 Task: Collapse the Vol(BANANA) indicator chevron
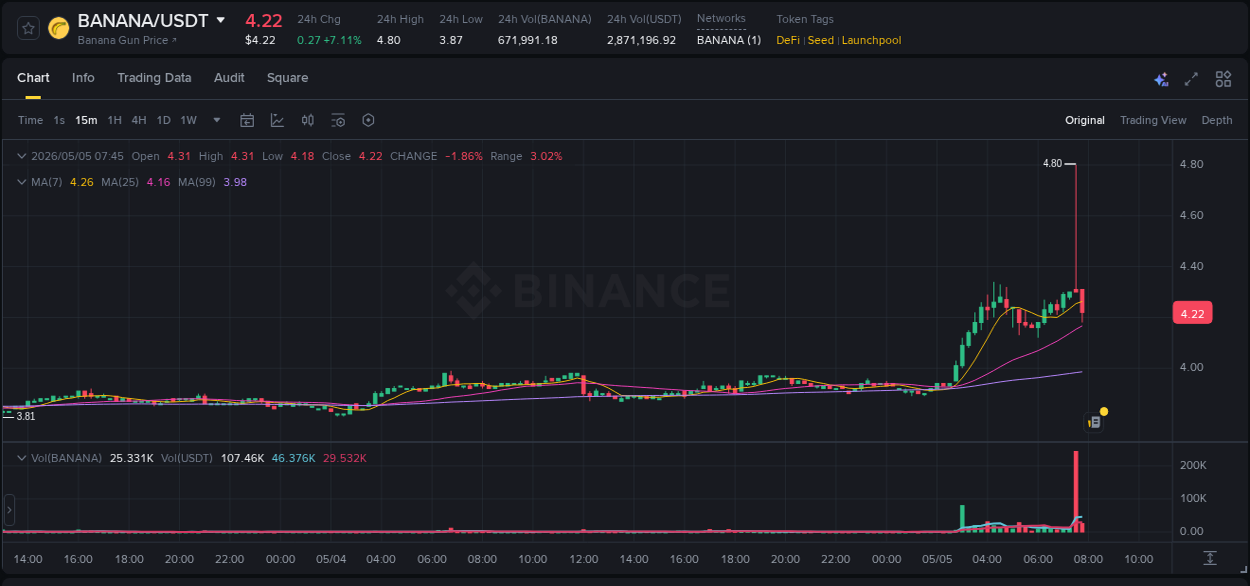22,458
